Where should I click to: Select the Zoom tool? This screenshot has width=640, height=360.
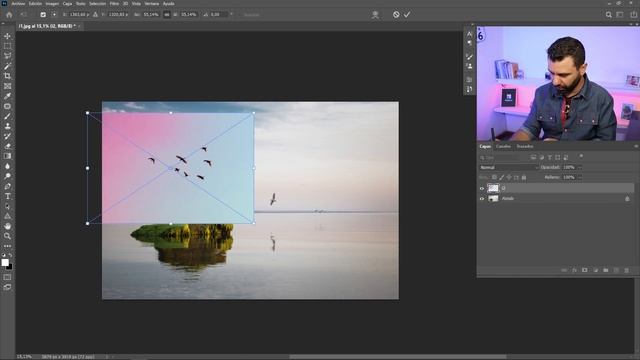pyautogui.click(x=7, y=236)
